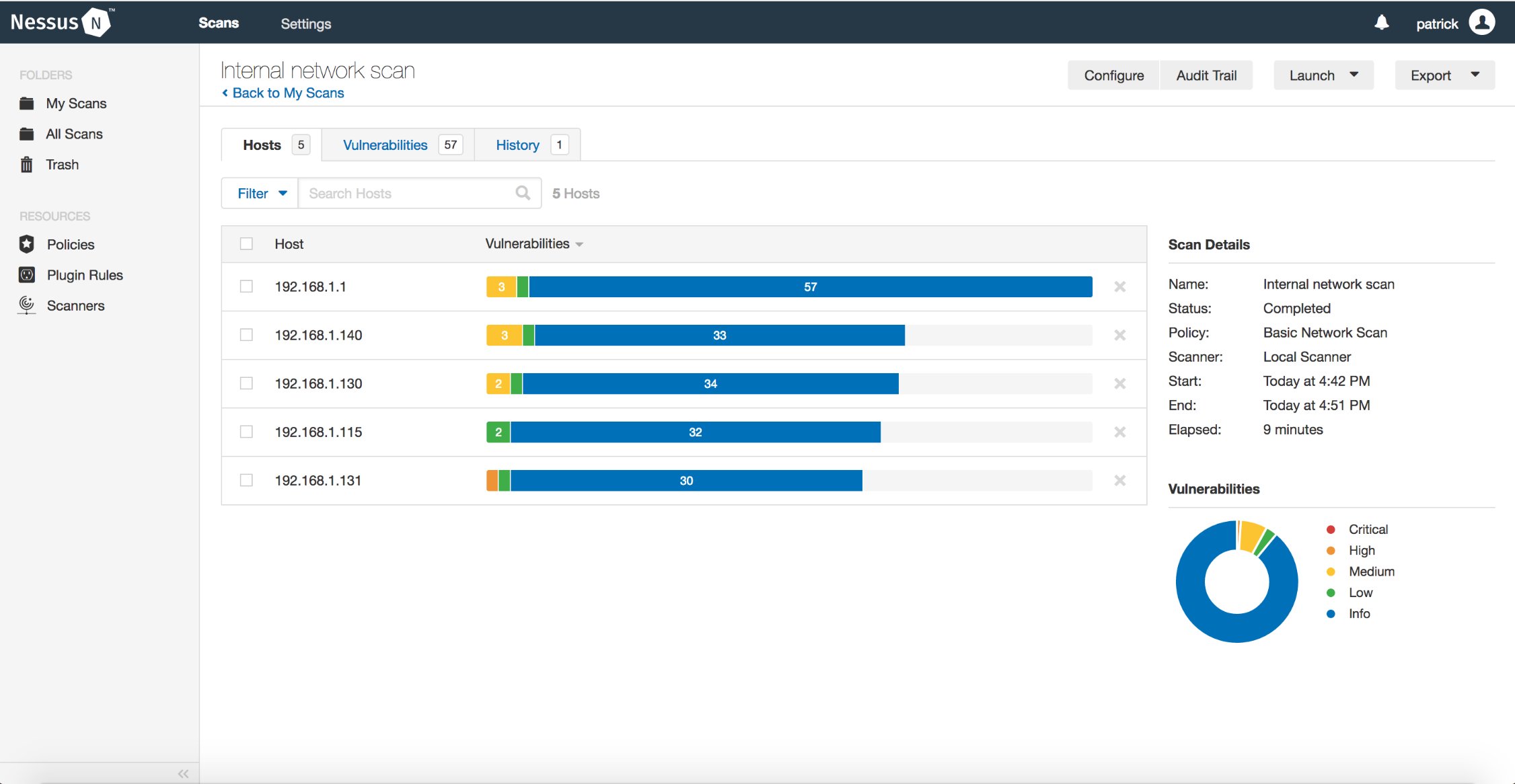Toggle the select-all hosts checkbox
The width and height of the screenshot is (1515, 784).
click(246, 243)
